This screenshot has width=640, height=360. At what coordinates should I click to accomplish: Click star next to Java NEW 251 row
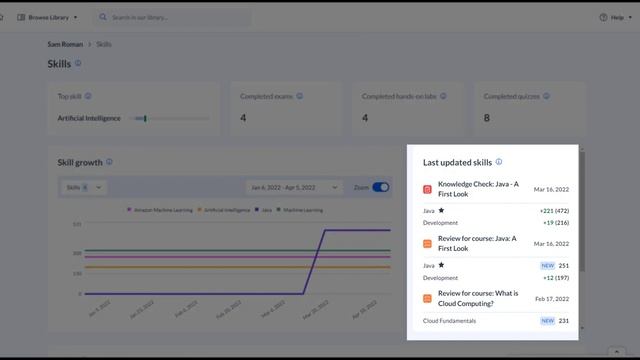tap(441, 265)
